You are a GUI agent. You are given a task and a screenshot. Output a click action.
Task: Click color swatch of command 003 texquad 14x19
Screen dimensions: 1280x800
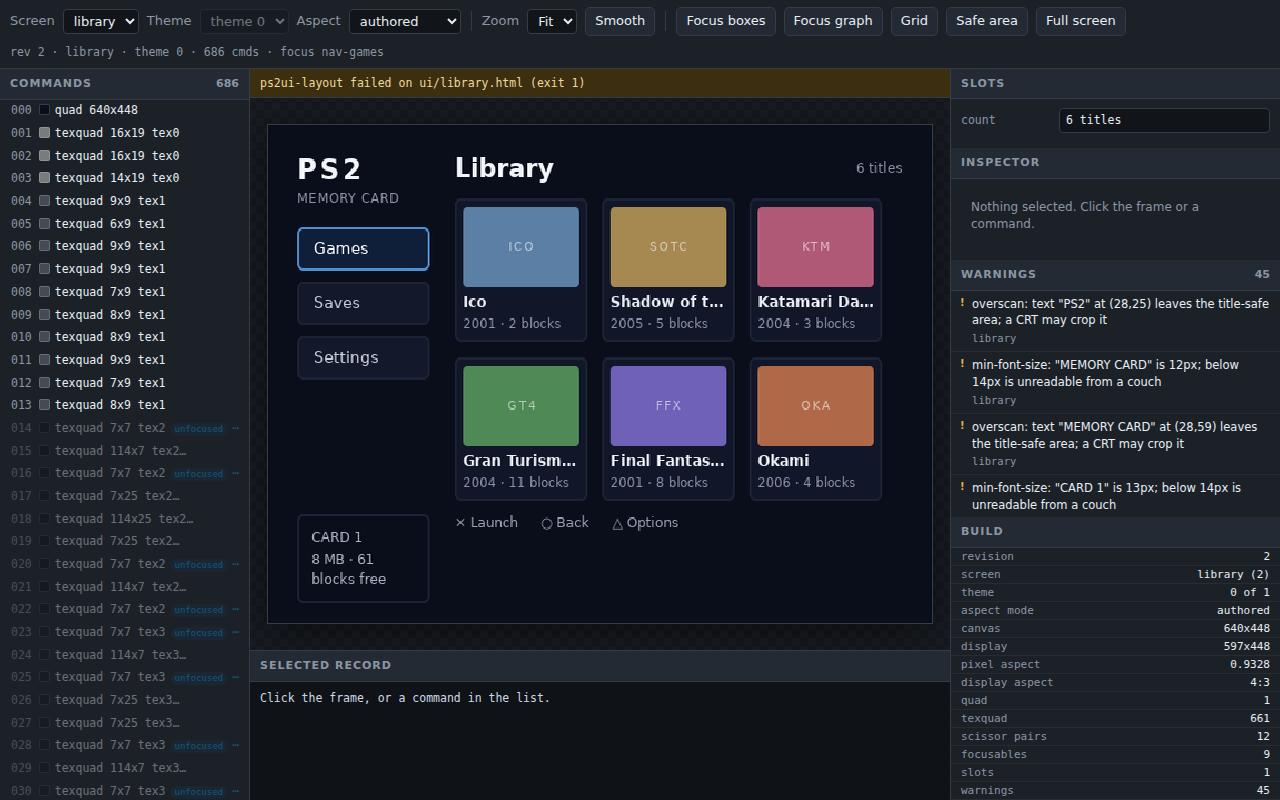[44, 178]
